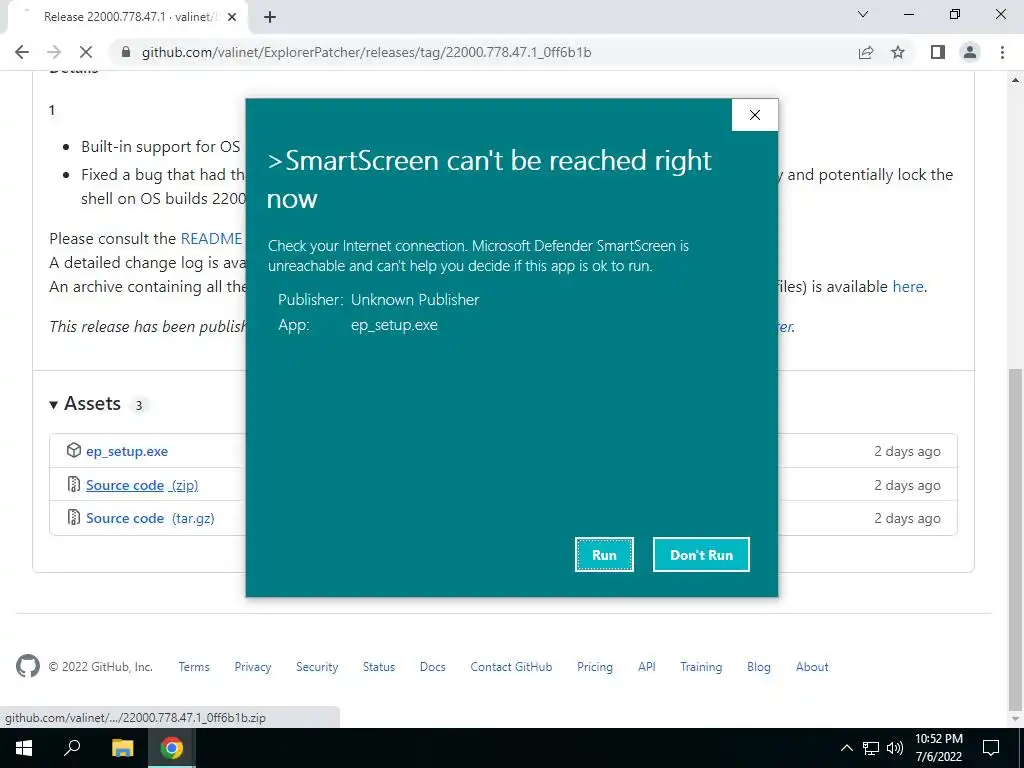Click the Chrome taskbar icon
1024x768 pixels.
pyautogui.click(x=172, y=748)
